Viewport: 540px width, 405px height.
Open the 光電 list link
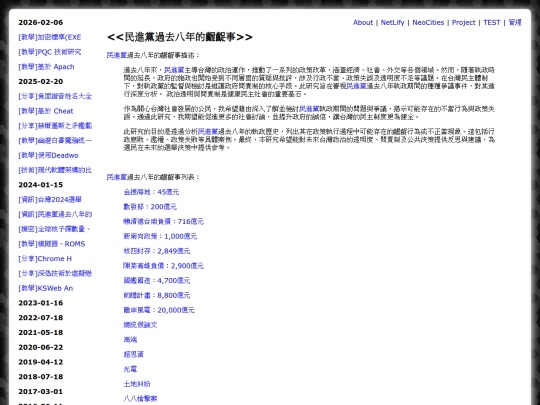pos(130,369)
